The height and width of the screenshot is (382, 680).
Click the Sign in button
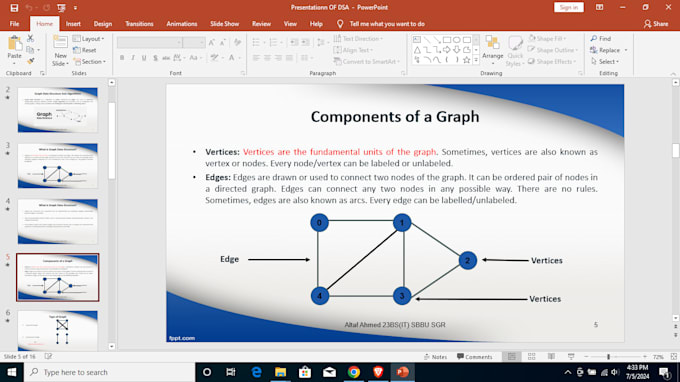click(569, 7)
